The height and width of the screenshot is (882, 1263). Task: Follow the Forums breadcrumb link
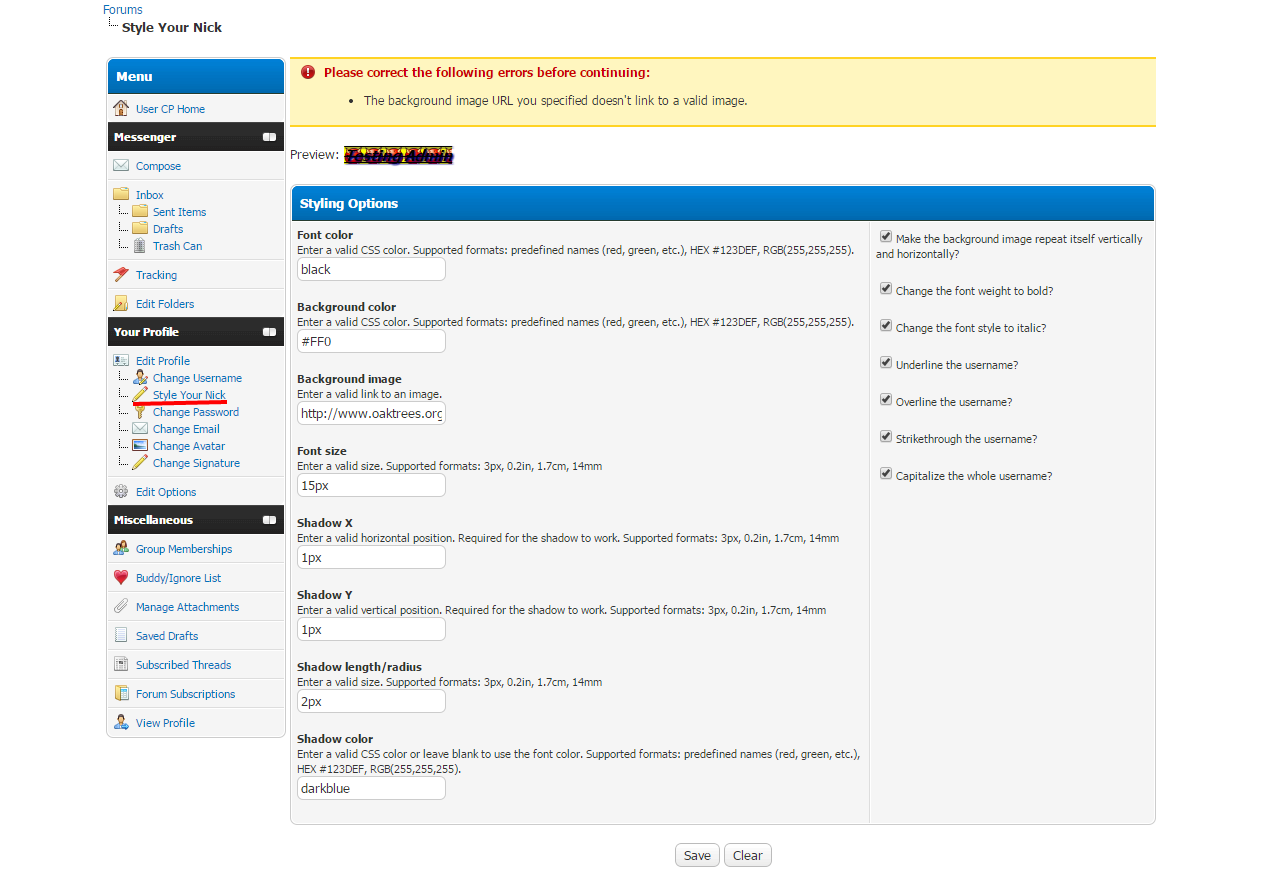(123, 10)
